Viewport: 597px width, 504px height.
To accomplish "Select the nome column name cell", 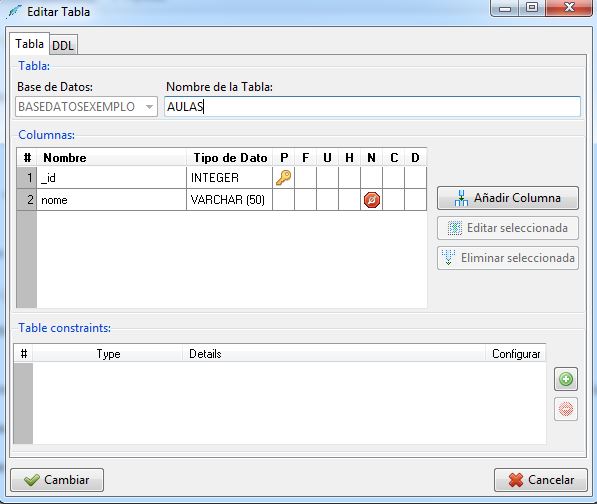I will (x=112, y=200).
